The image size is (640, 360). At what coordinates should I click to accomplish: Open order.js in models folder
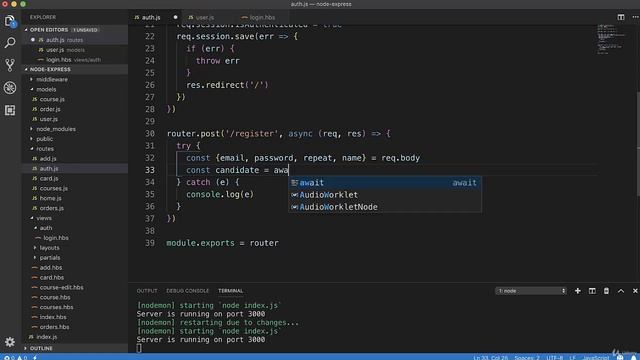50,109
